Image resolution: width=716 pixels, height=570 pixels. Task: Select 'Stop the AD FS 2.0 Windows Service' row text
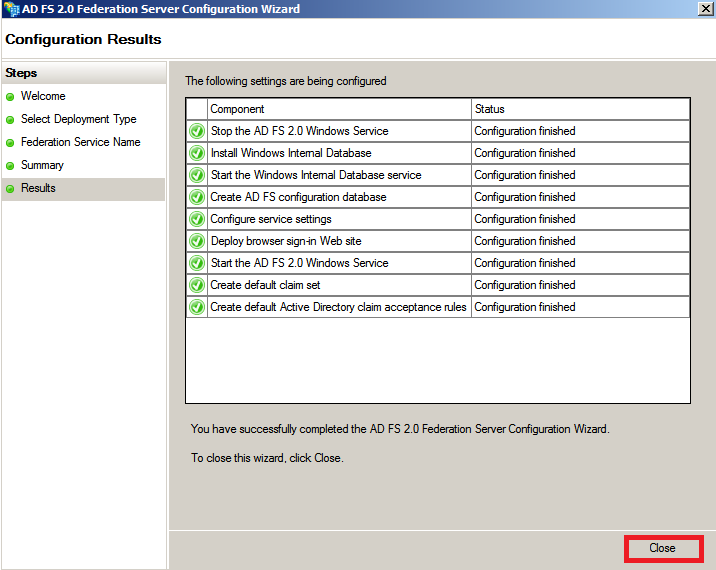[x=300, y=131]
